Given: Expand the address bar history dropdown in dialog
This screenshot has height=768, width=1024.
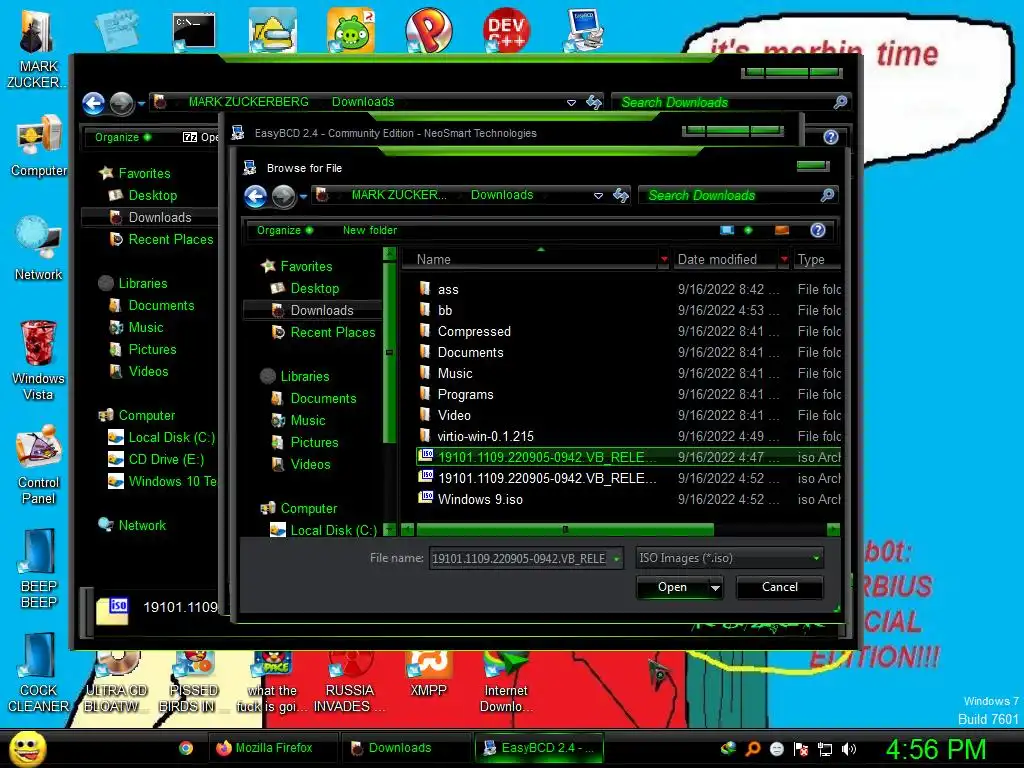Looking at the screenshot, I should tap(598, 195).
